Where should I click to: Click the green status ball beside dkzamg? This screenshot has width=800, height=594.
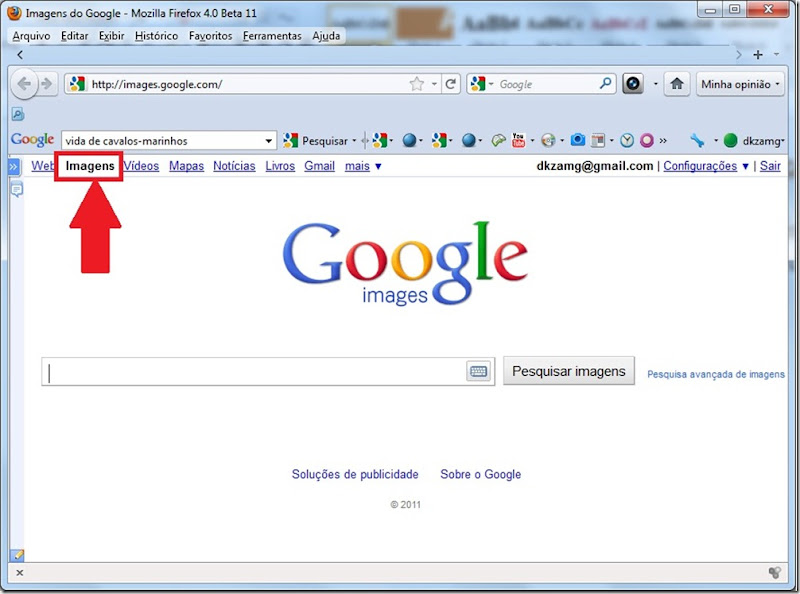[731, 140]
